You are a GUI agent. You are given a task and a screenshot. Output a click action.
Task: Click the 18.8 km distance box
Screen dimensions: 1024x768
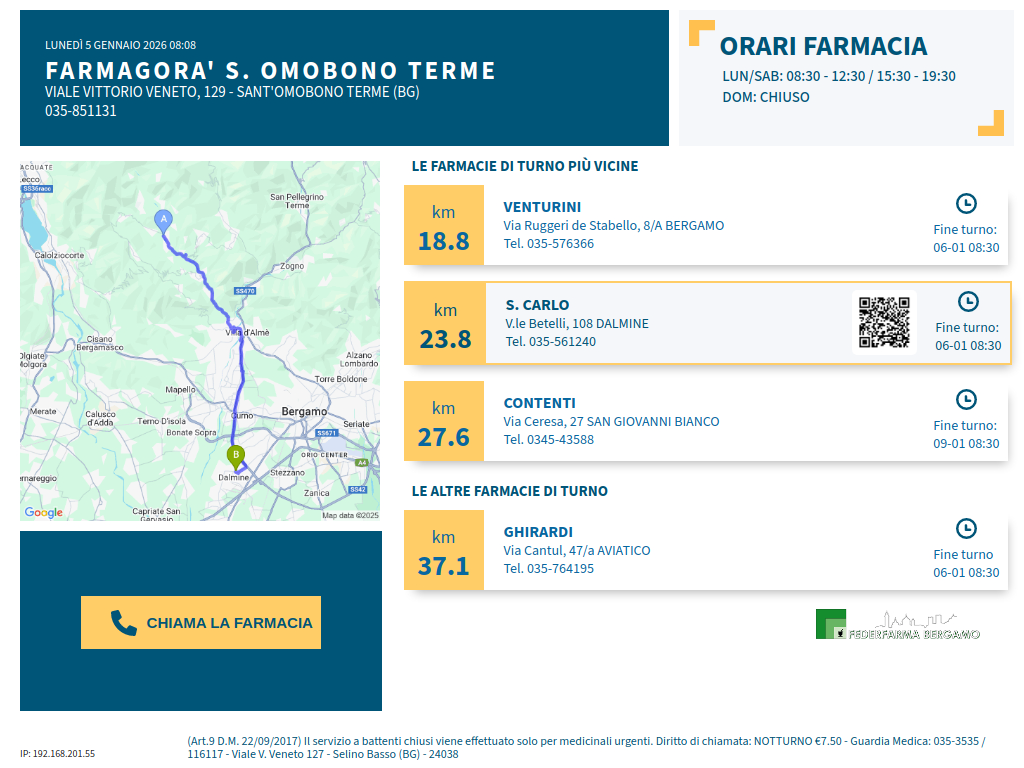tap(444, 226)
